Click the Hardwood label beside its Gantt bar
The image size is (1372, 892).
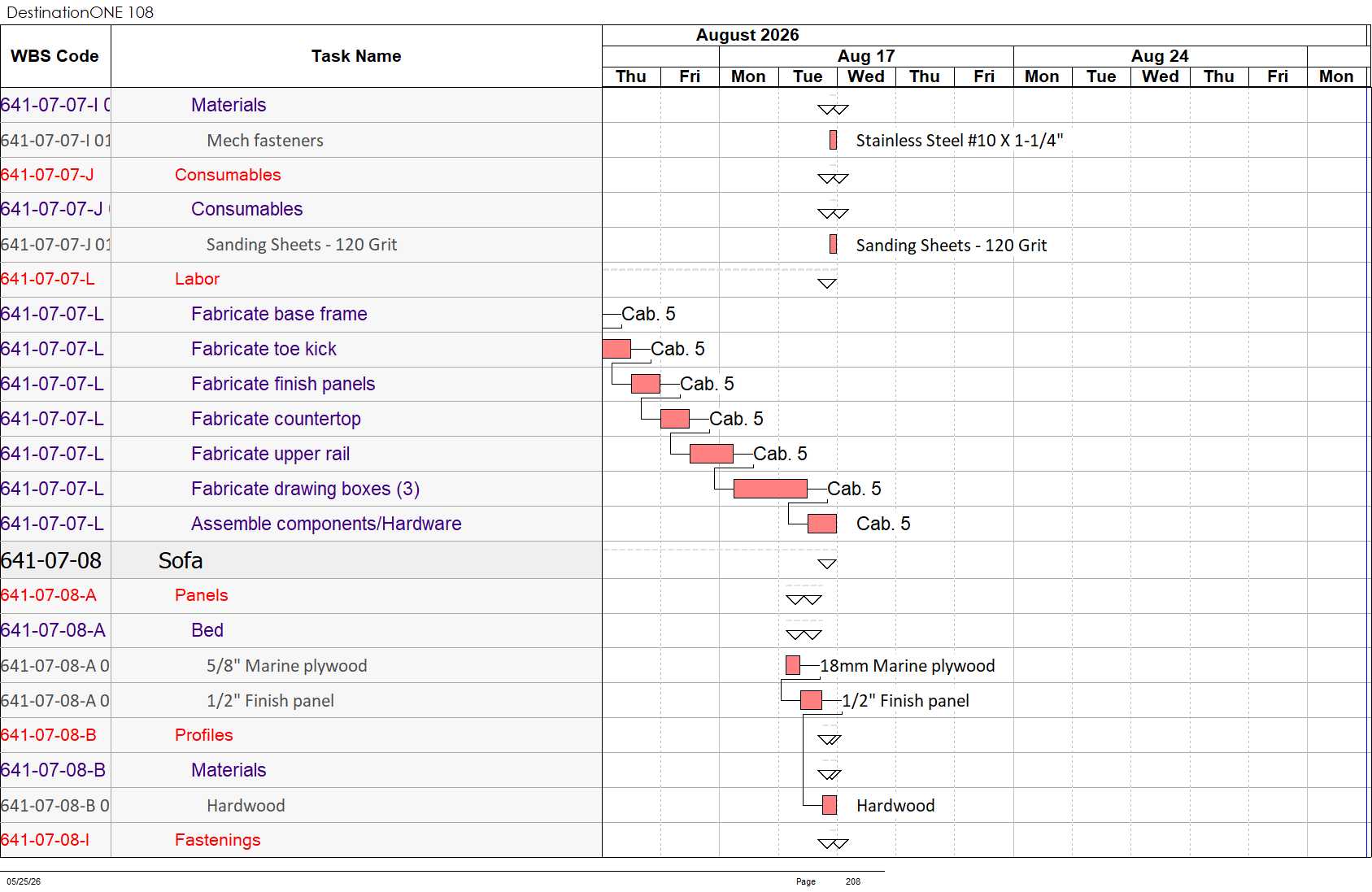coord(895,806)
